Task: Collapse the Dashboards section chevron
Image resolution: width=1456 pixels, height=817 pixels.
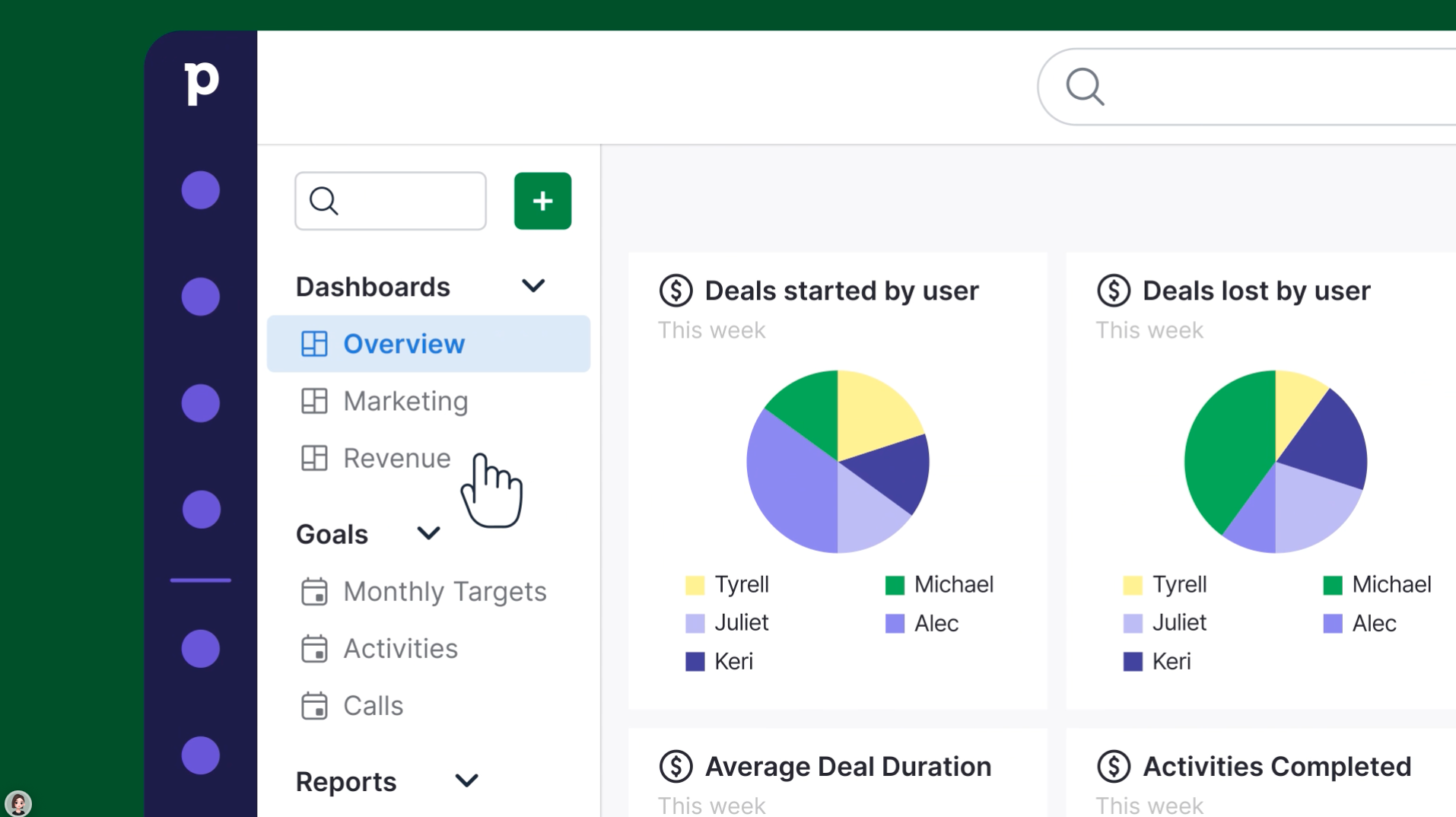Action: point(533,286)
